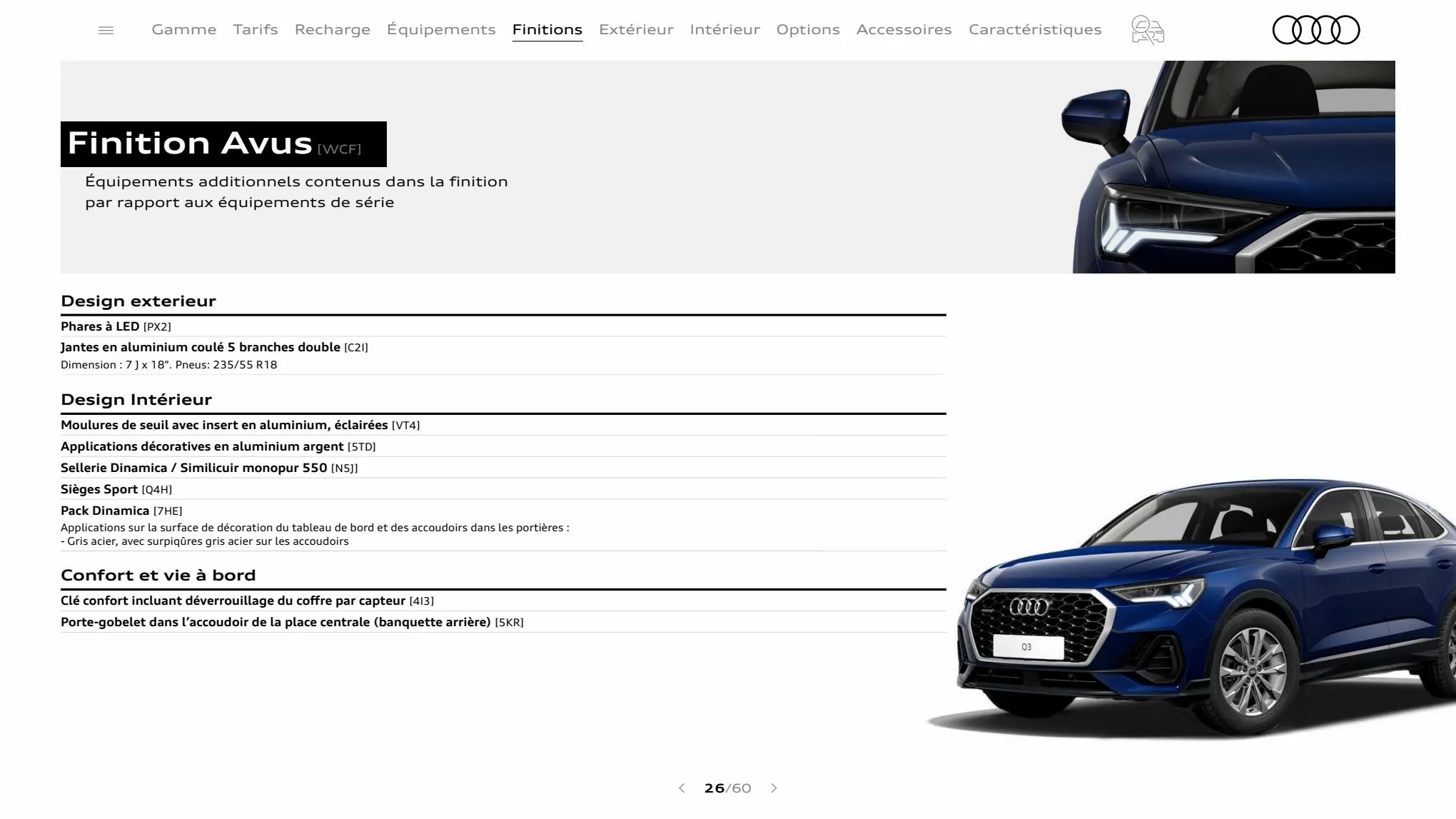1456x819 pixels.
Task: Open the Gamme tab
Action: [x=184, y=29]
